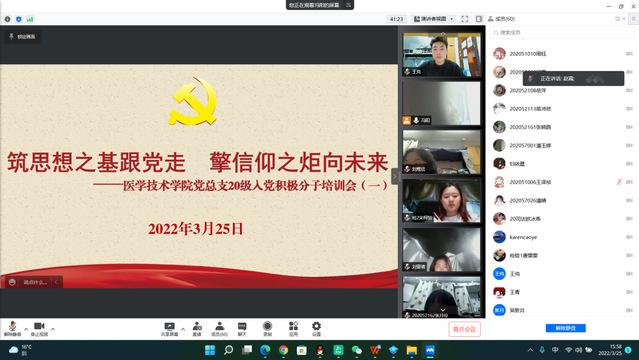The image size is (639, 360).
Task: Enter full screen via top bar icon
Action: pos(465,19)
